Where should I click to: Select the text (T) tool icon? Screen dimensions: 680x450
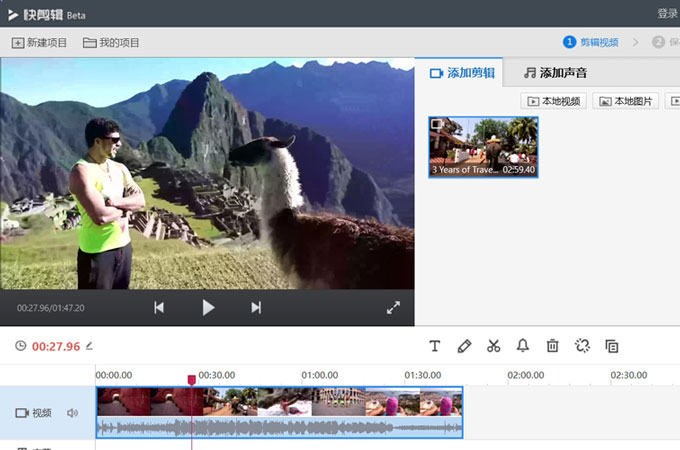435,346
